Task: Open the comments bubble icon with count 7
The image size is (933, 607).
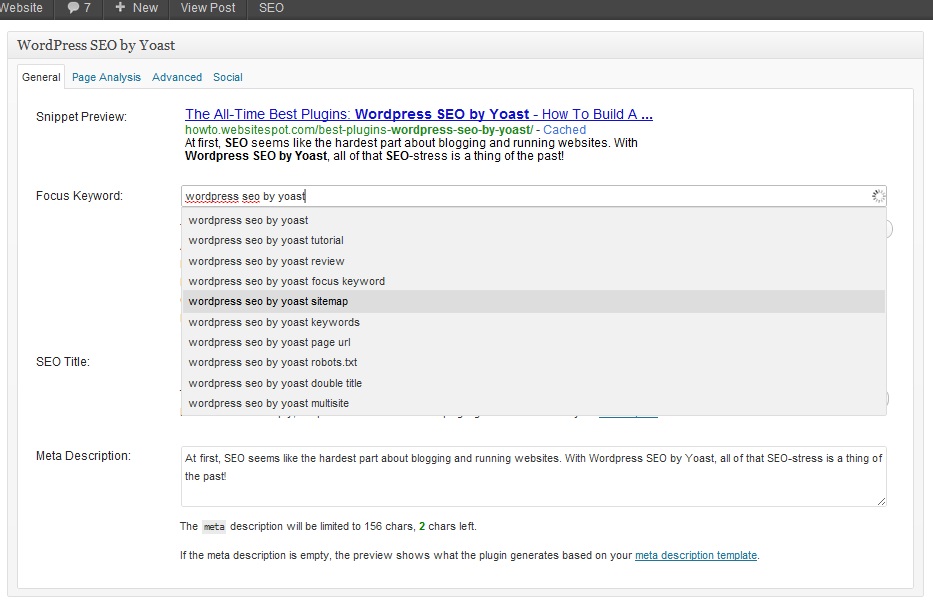Action: pos(79,8)
